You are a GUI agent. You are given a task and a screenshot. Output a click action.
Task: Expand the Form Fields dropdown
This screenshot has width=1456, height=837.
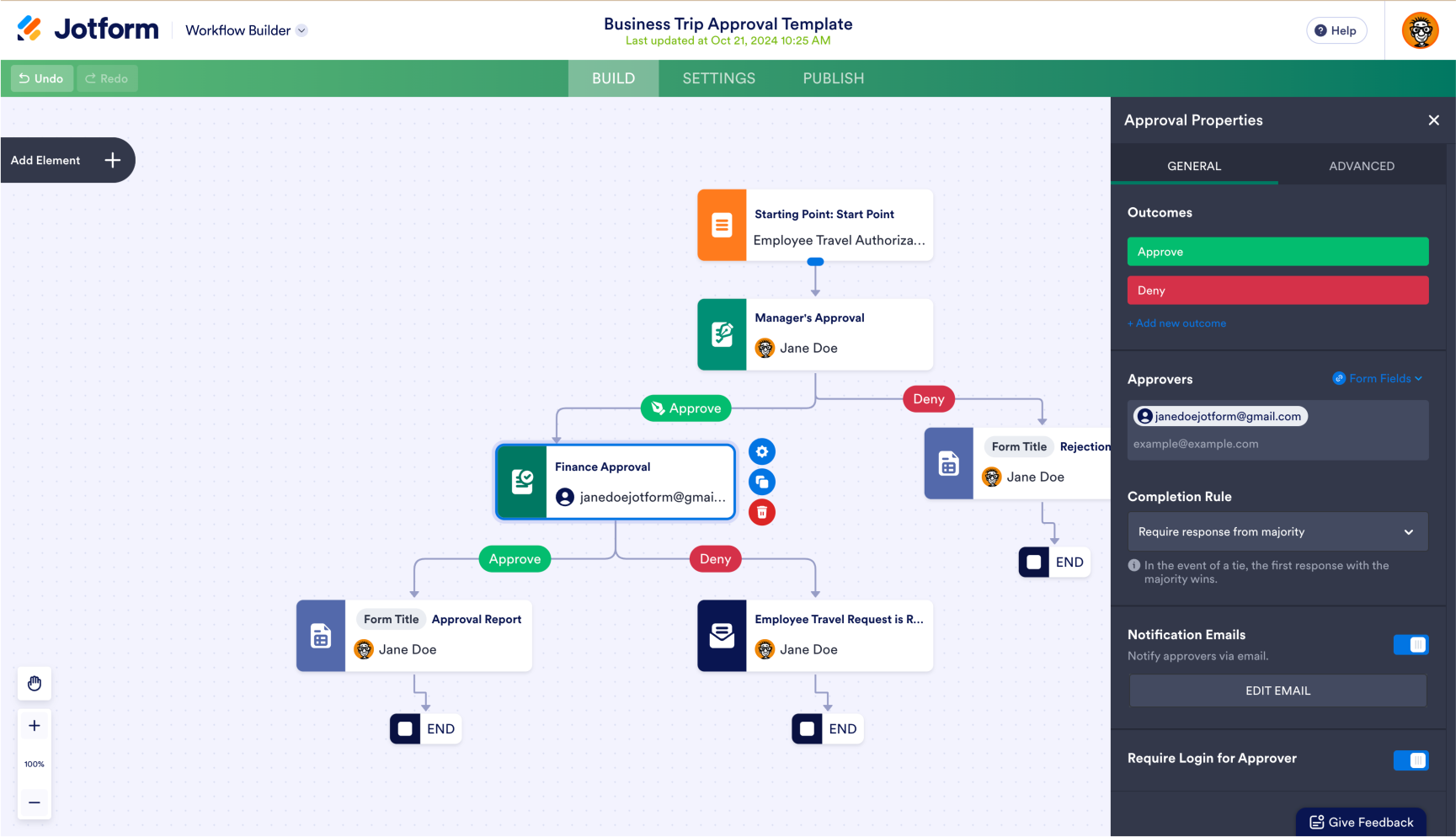(1378, 379)
